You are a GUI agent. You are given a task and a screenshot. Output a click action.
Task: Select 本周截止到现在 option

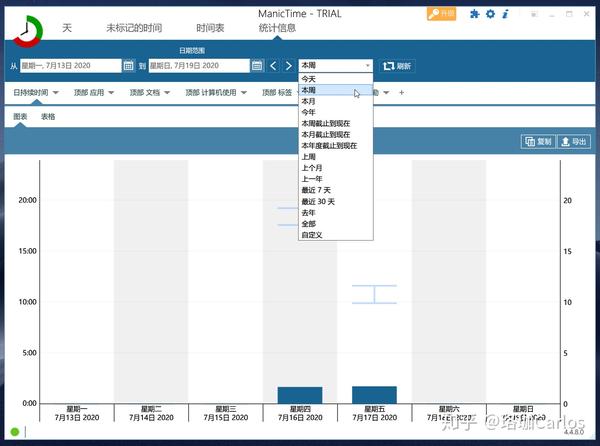point(336,124)
